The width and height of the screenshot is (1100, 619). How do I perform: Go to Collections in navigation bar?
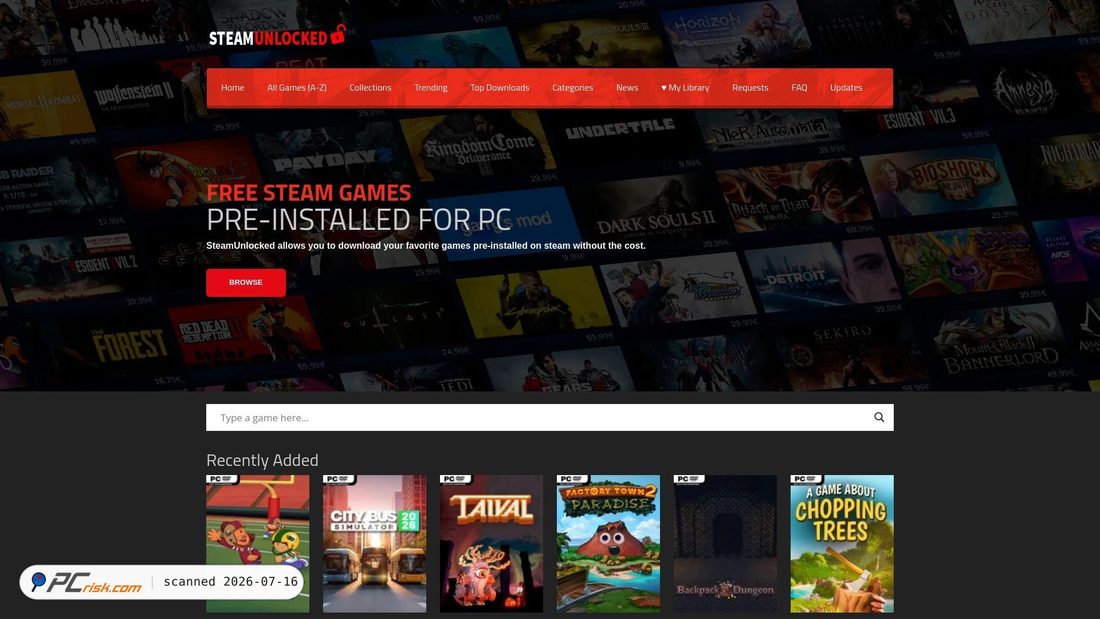tap(370, 88)
